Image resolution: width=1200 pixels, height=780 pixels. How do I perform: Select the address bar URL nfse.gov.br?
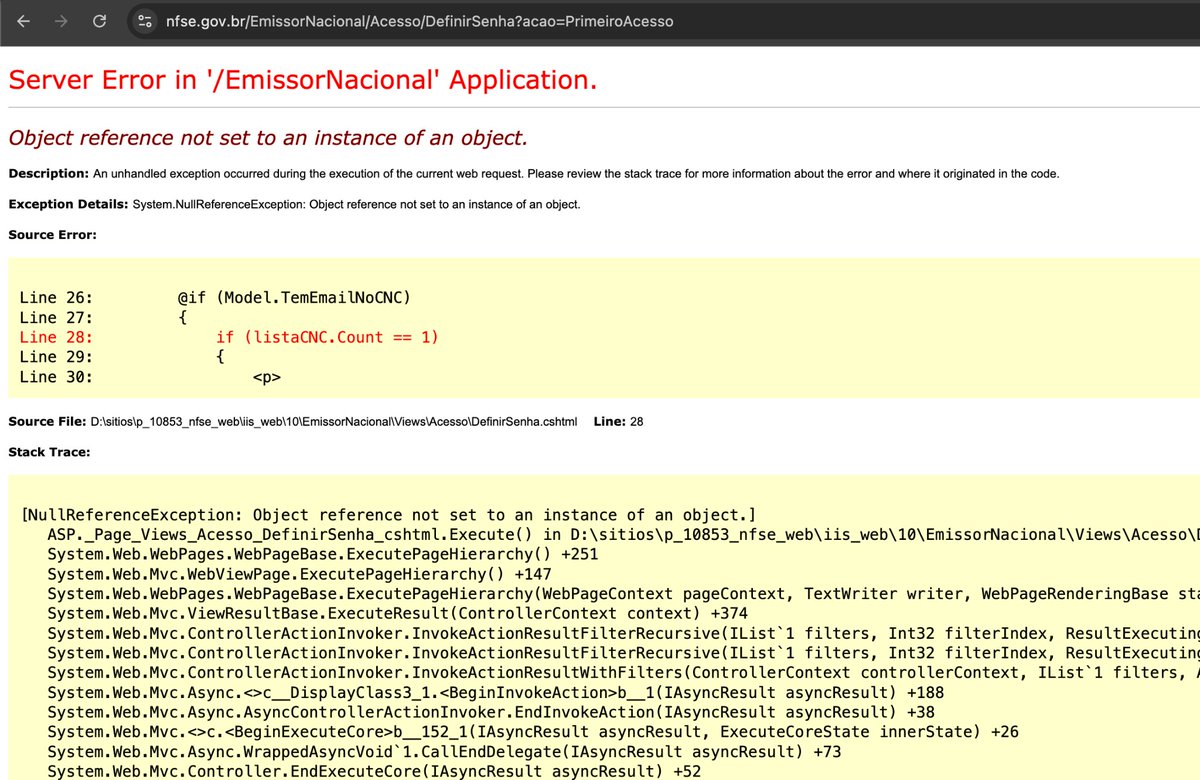pos(419,21)
